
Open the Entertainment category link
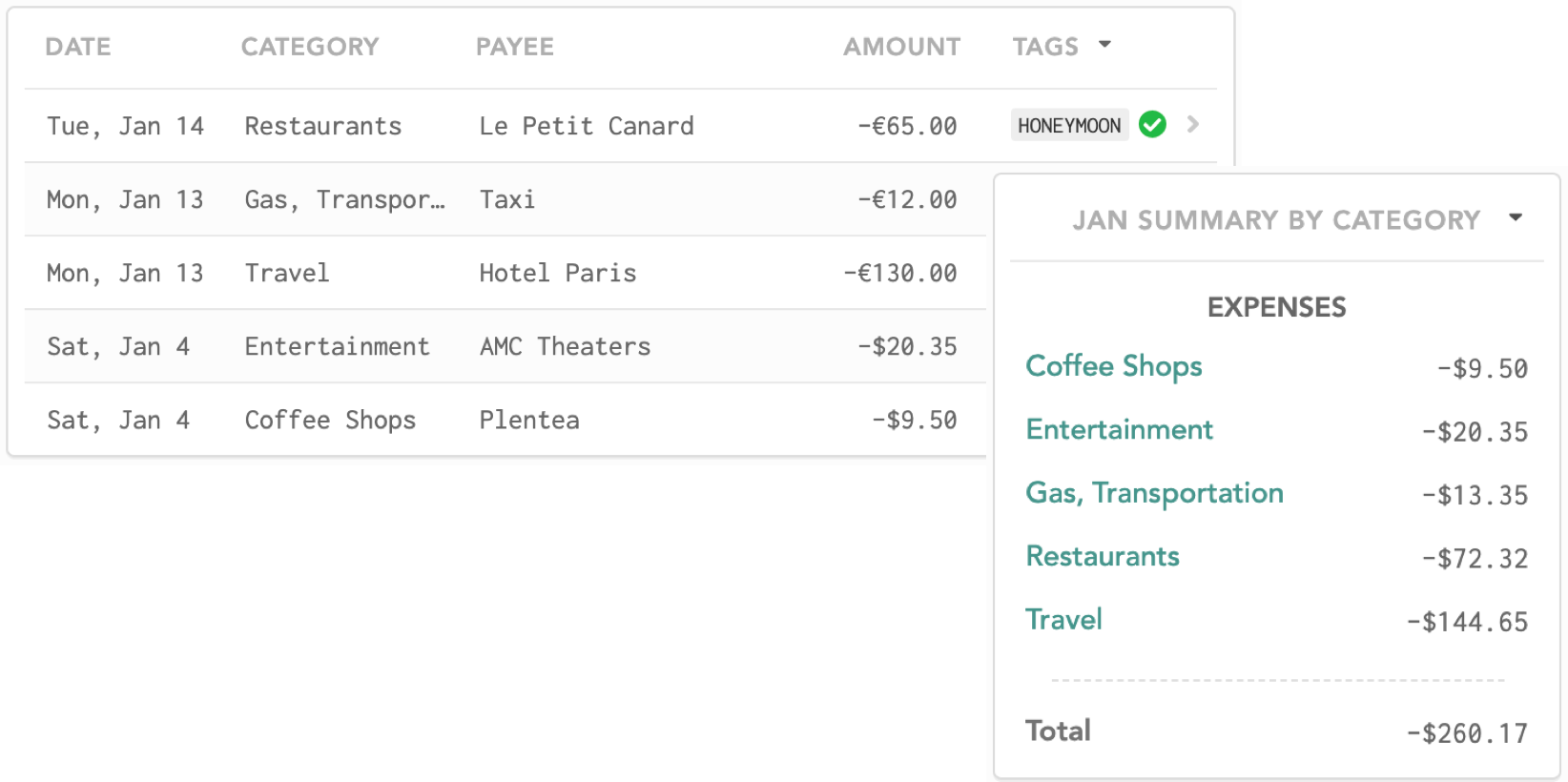(x=1119, y=429)
